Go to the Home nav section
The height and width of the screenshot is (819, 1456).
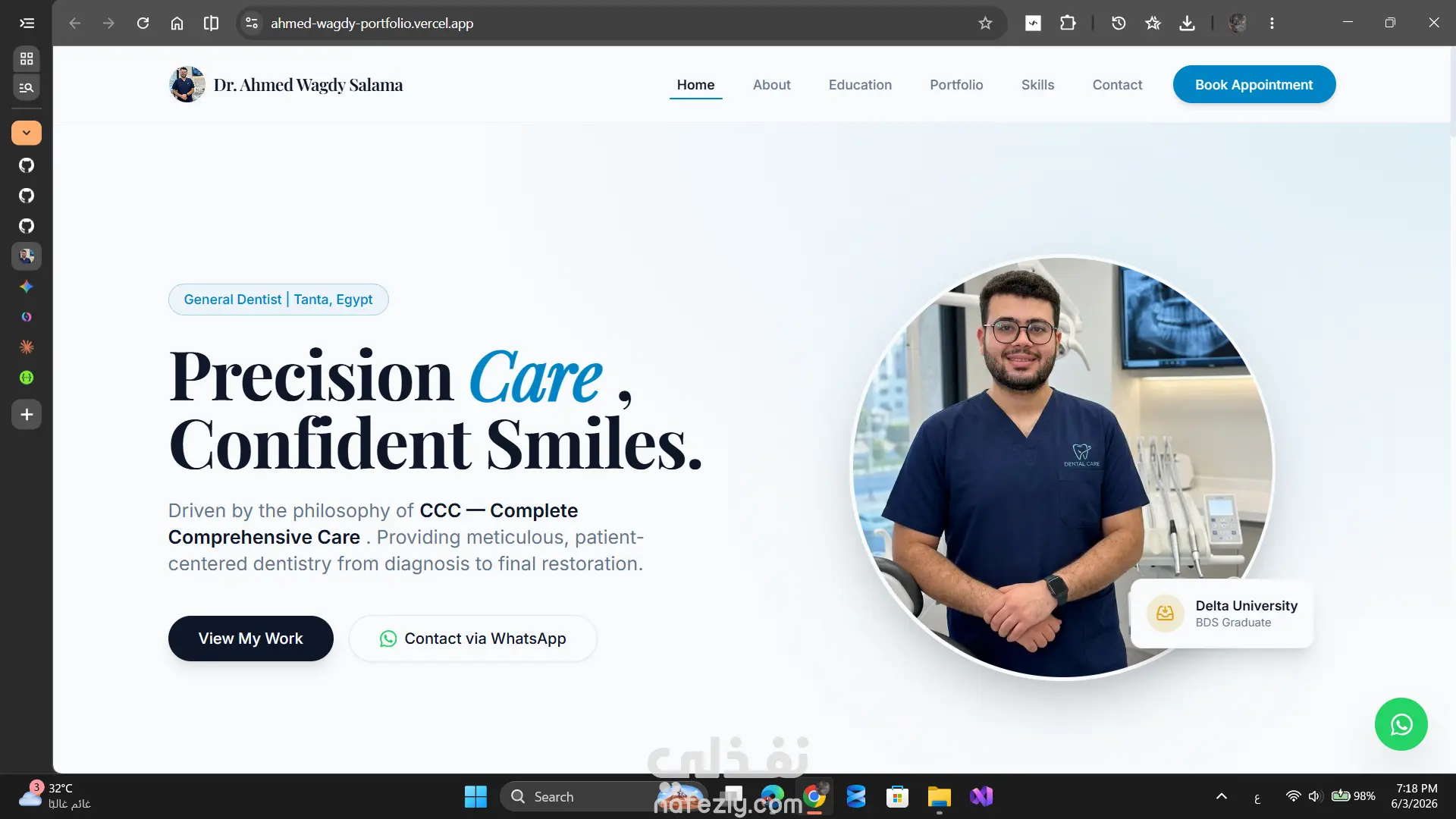point(695,85)
